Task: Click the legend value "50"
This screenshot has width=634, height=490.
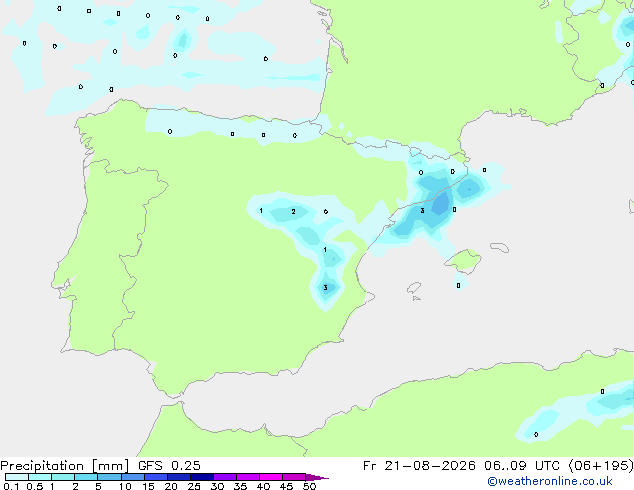Action: 309,486
